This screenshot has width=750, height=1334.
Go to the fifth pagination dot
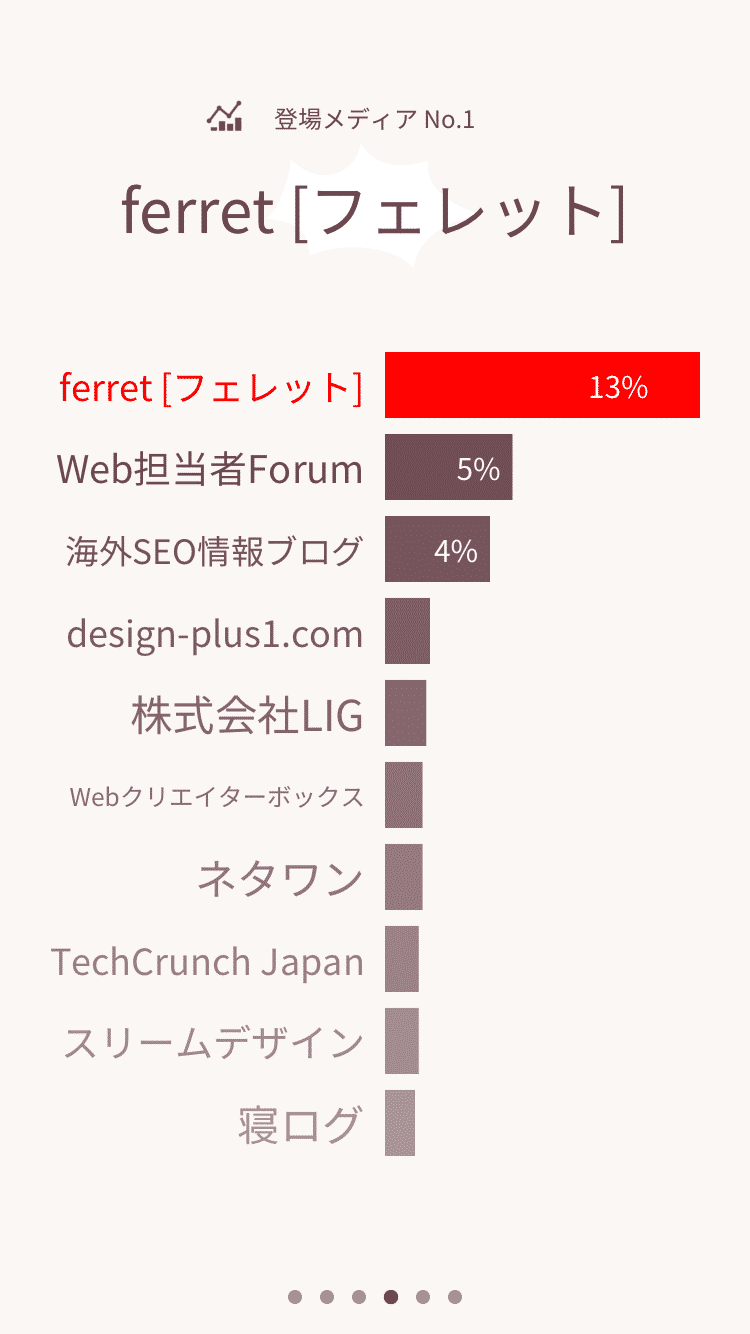(423, 1297)
